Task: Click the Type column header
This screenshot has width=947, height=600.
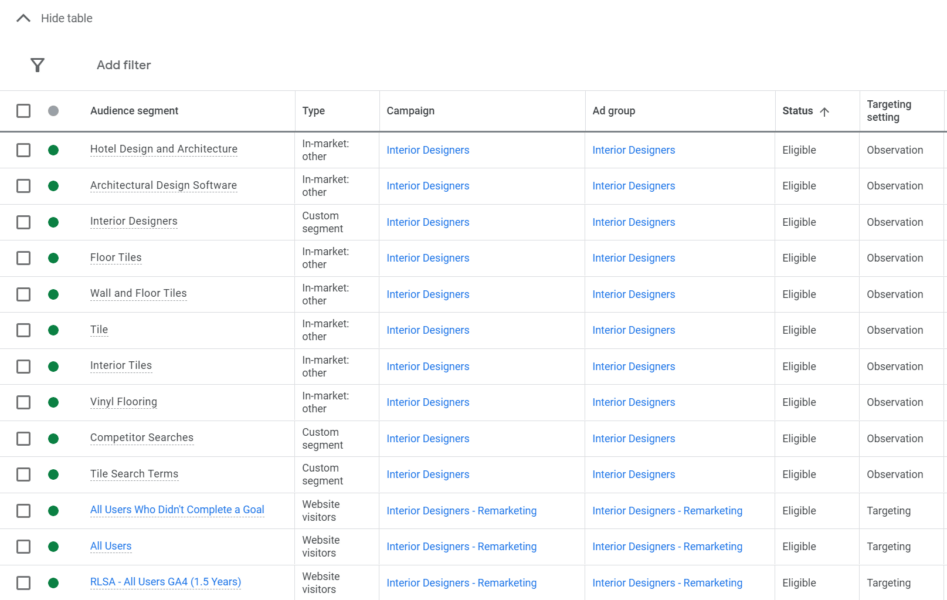Action: click(313, 110)
